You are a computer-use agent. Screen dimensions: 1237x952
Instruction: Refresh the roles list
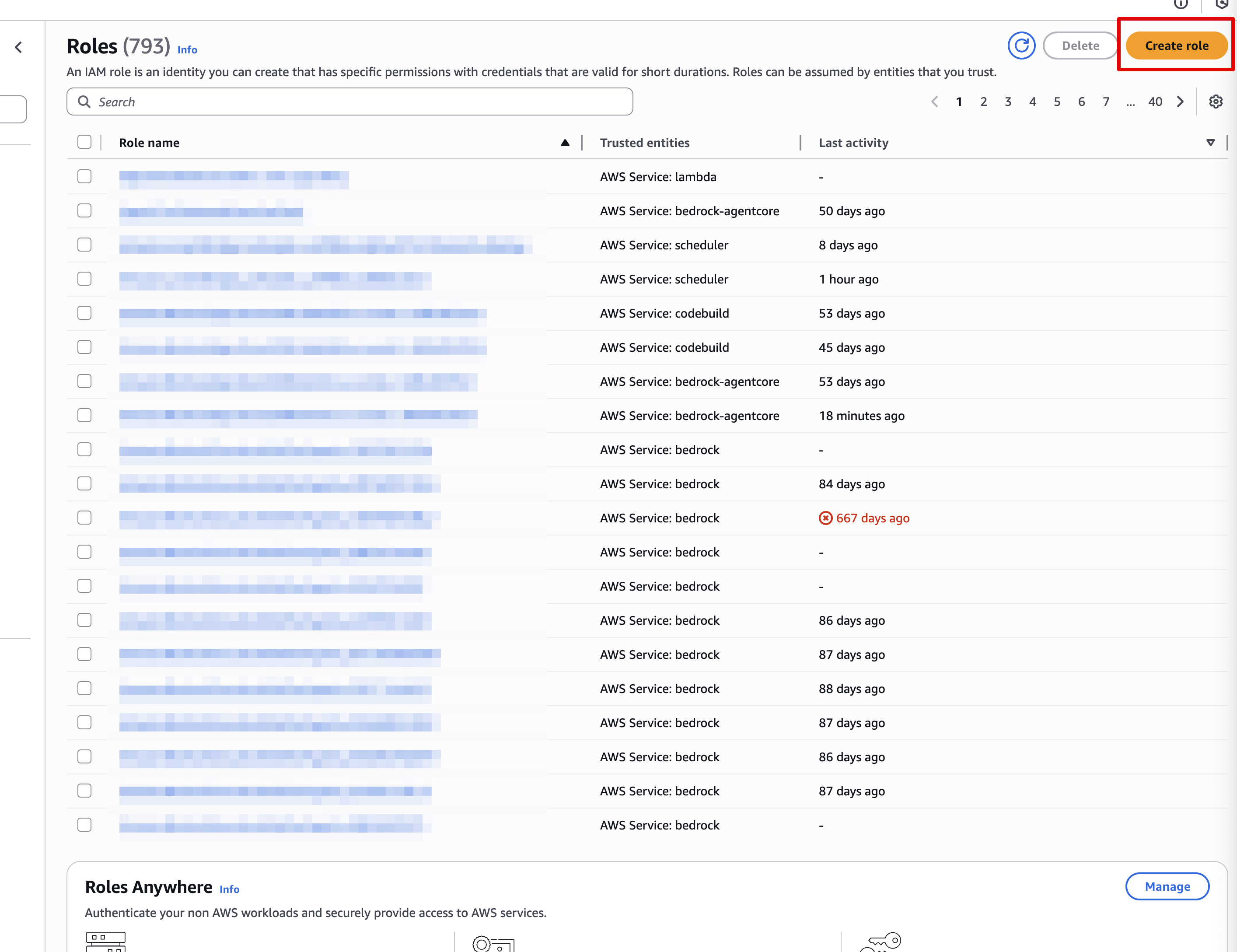(x=1021, y=45)
